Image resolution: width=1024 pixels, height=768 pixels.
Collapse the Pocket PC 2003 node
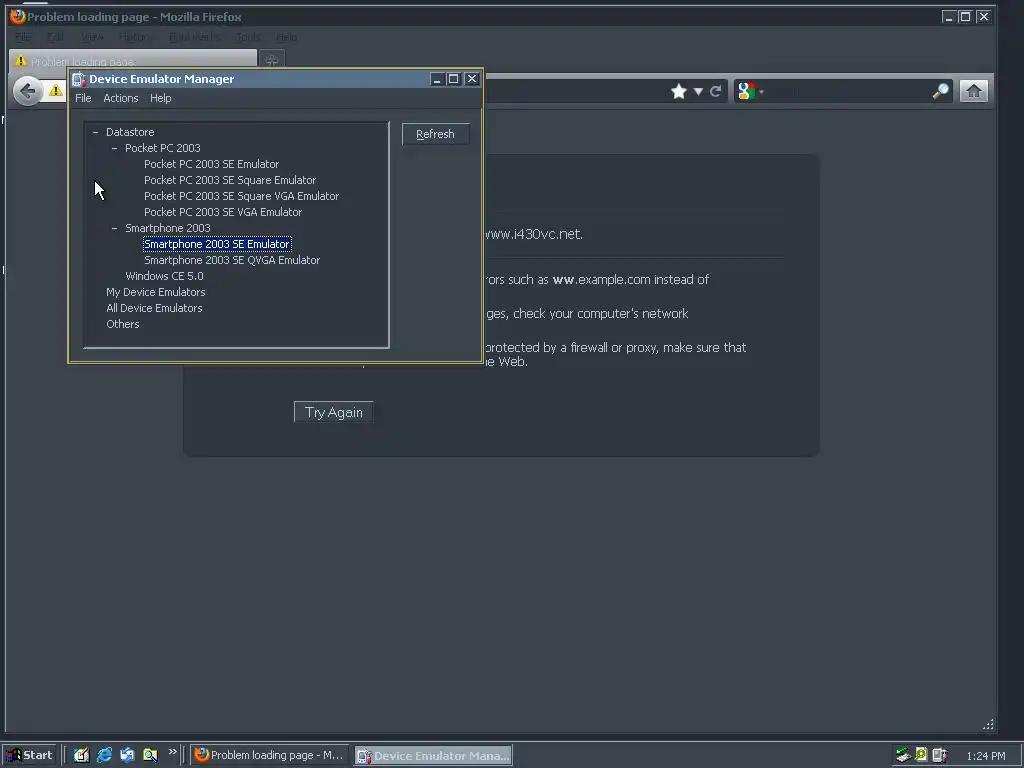(x=114, y=148)
